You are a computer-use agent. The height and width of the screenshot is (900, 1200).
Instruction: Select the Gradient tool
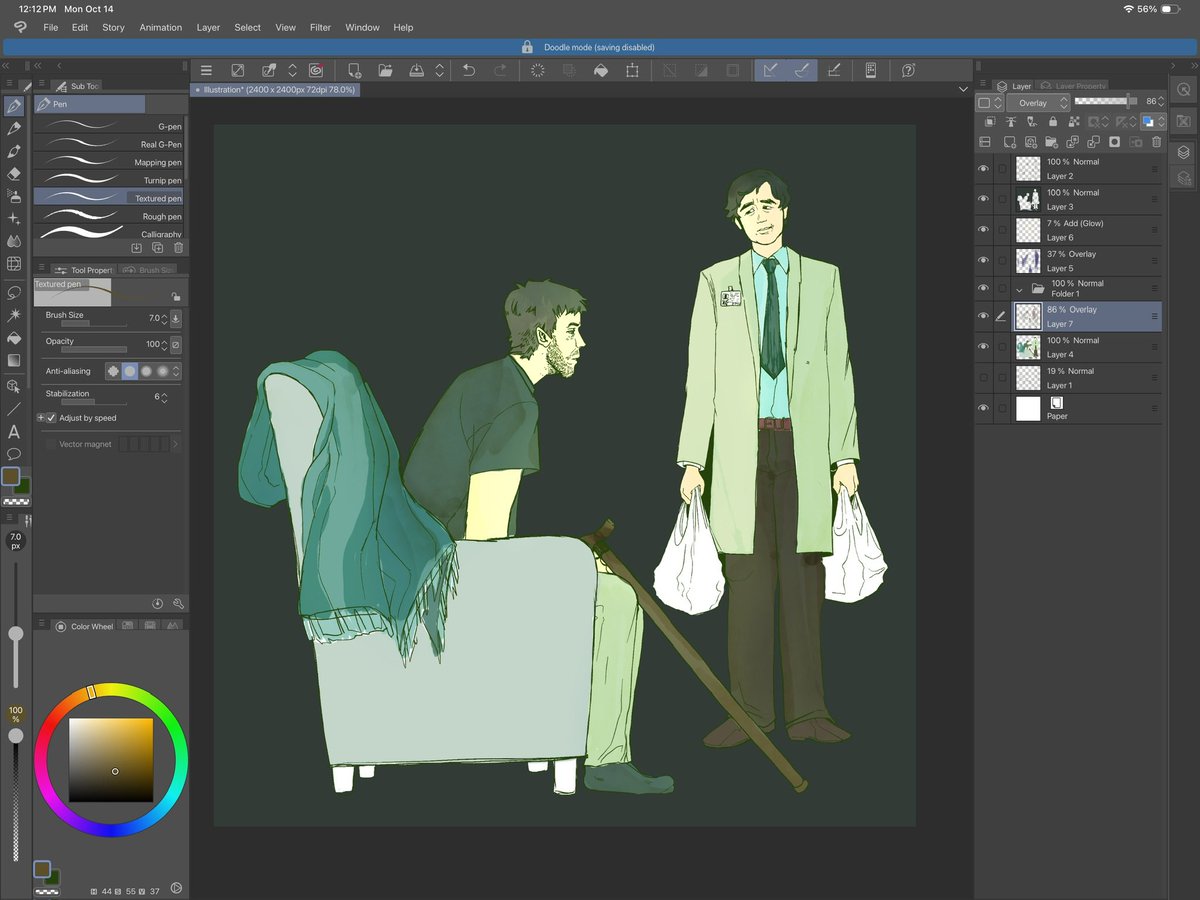click(14, 360)
